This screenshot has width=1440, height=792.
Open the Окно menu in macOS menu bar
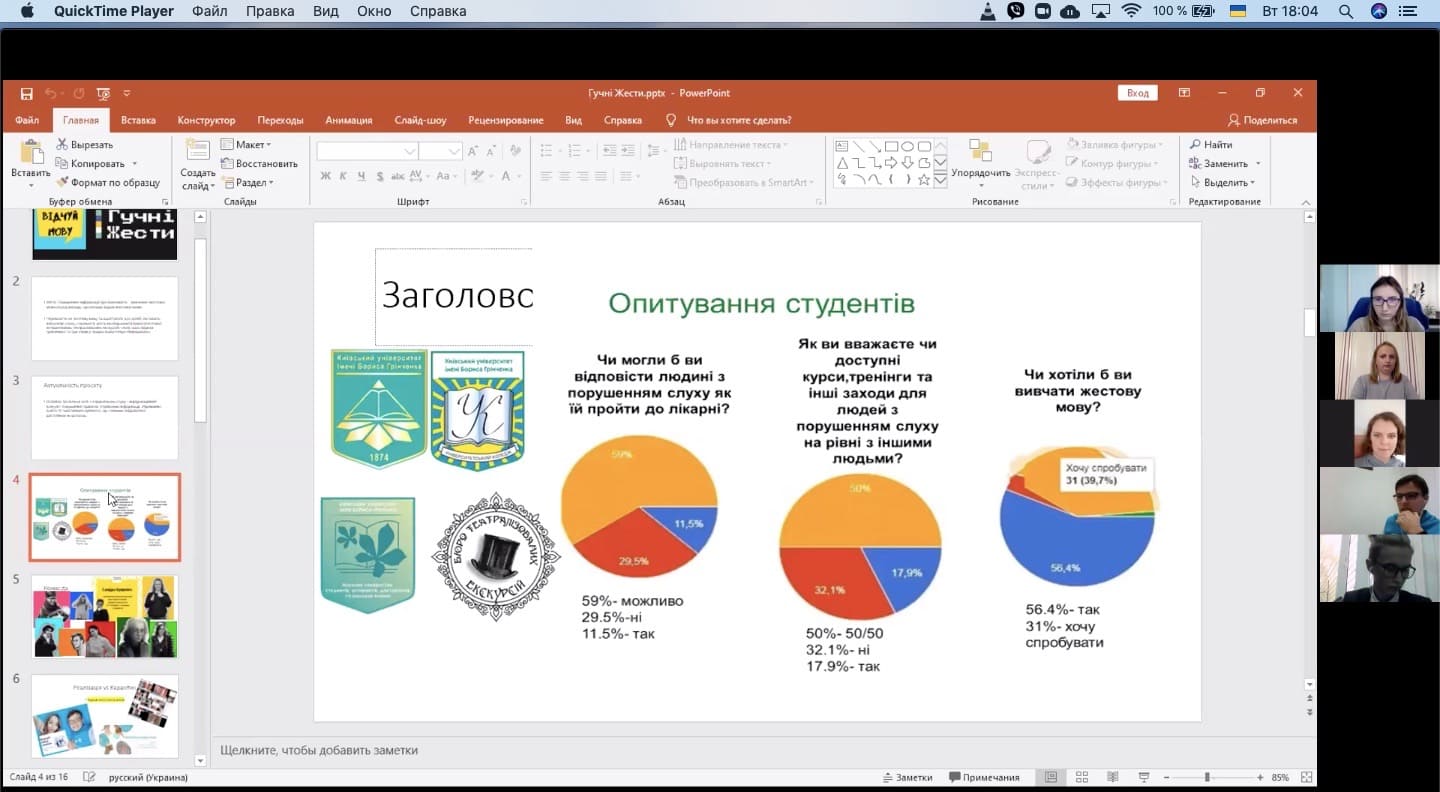tap(374, 11)
